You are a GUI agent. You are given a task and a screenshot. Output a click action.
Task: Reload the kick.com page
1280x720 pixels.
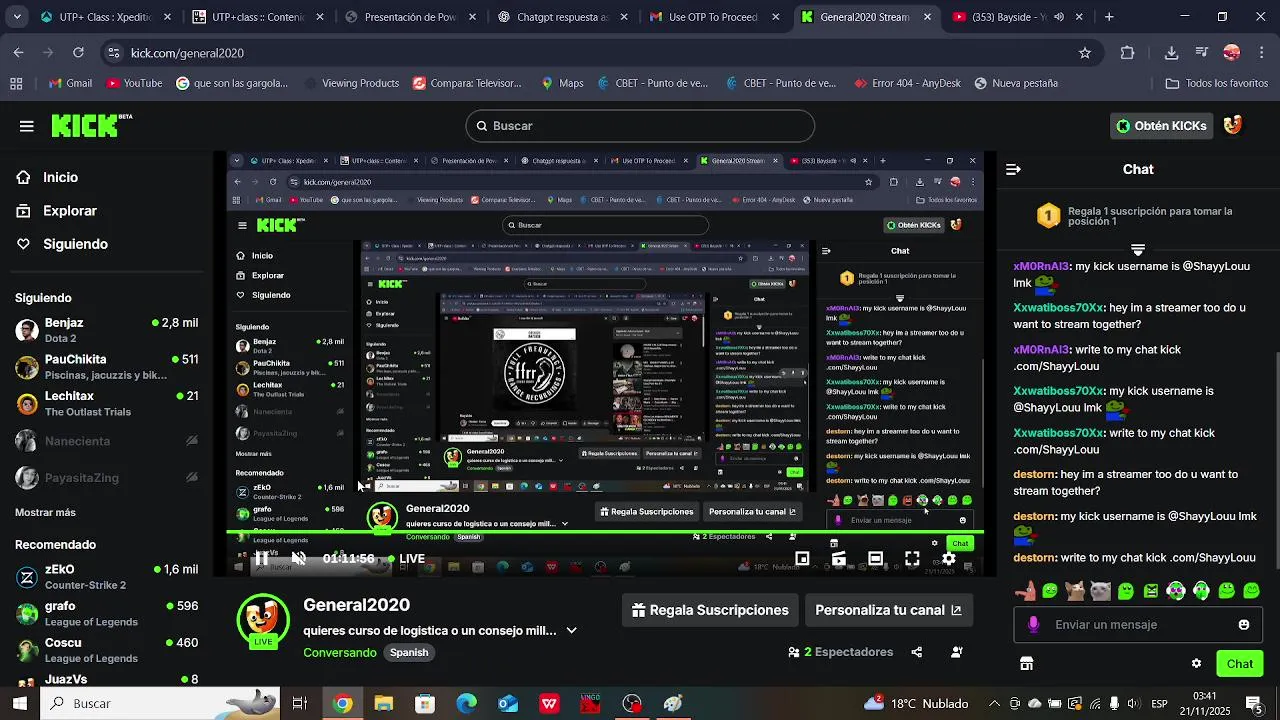click(78, 53)
